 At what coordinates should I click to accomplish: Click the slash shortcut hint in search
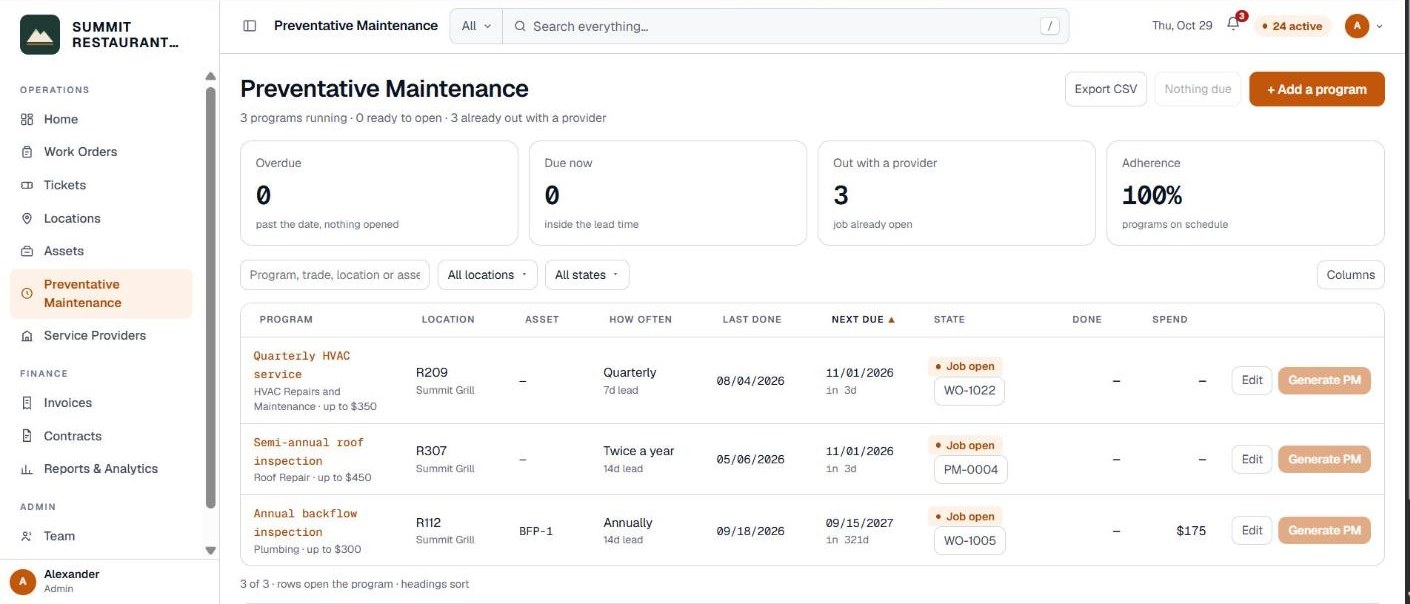(x=1049, y=26)
